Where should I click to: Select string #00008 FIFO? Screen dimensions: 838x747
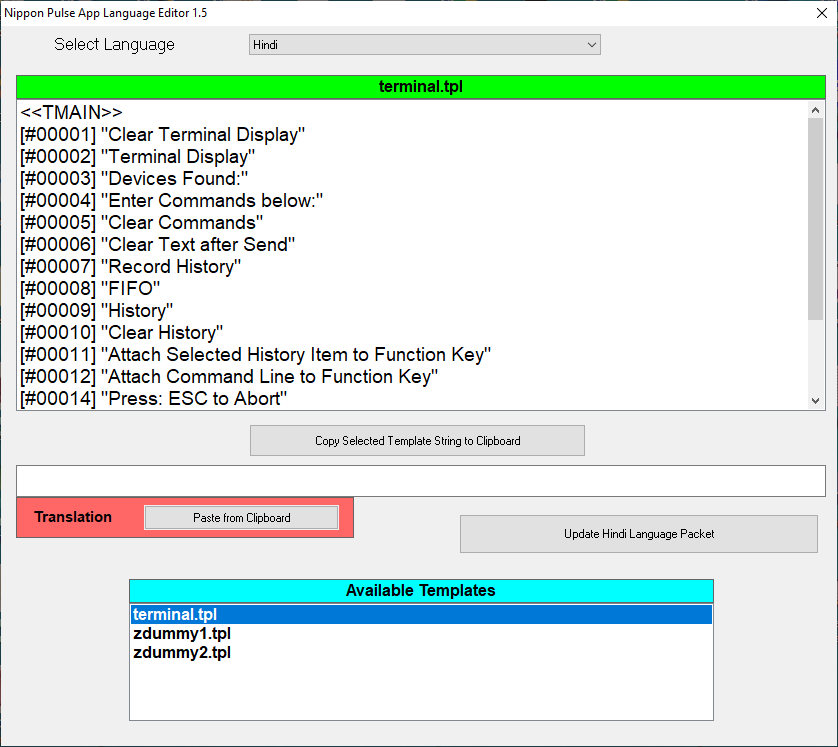[413, 289]
